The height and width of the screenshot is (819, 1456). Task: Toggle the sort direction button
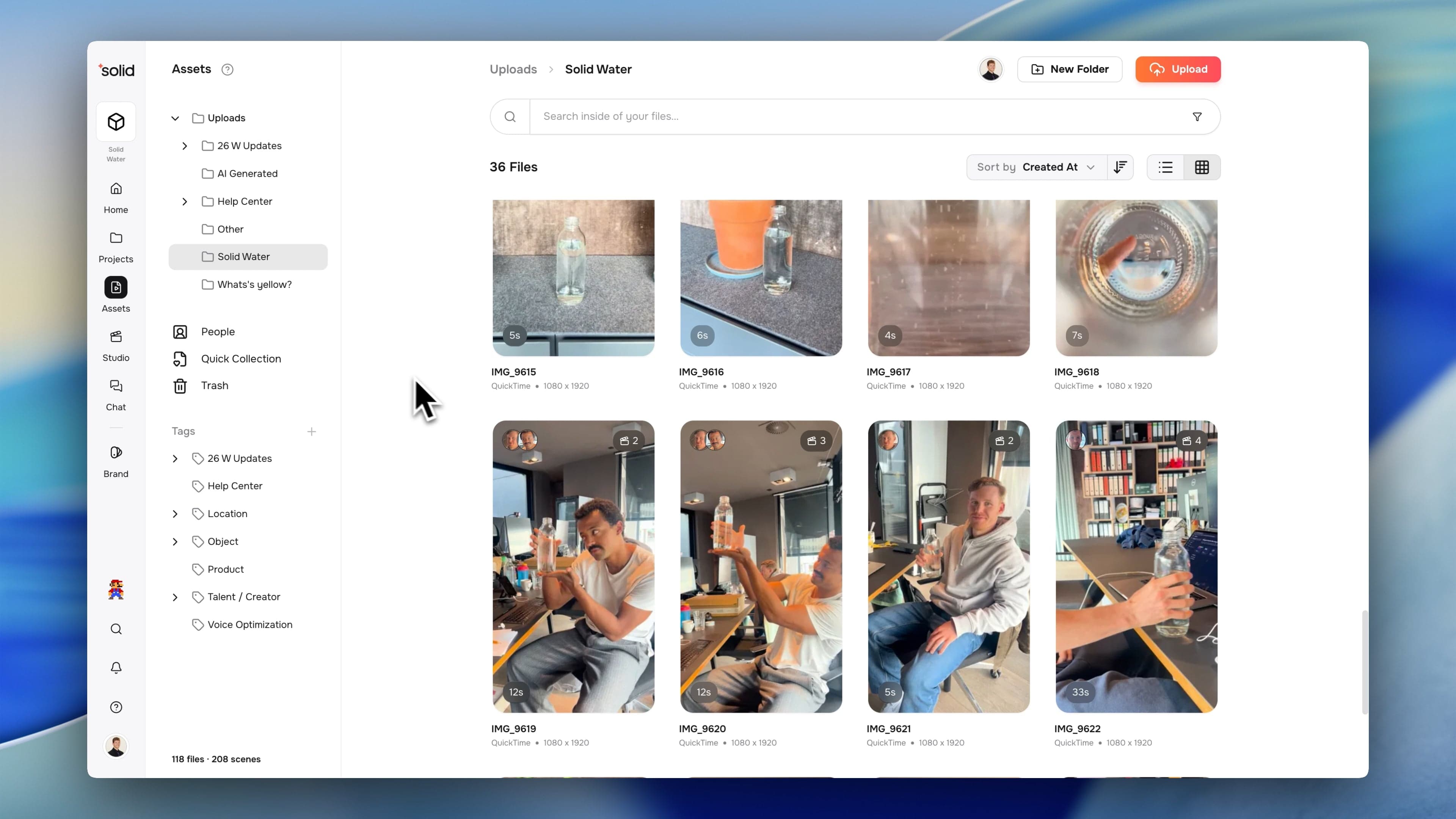[x=1120, y=167]
